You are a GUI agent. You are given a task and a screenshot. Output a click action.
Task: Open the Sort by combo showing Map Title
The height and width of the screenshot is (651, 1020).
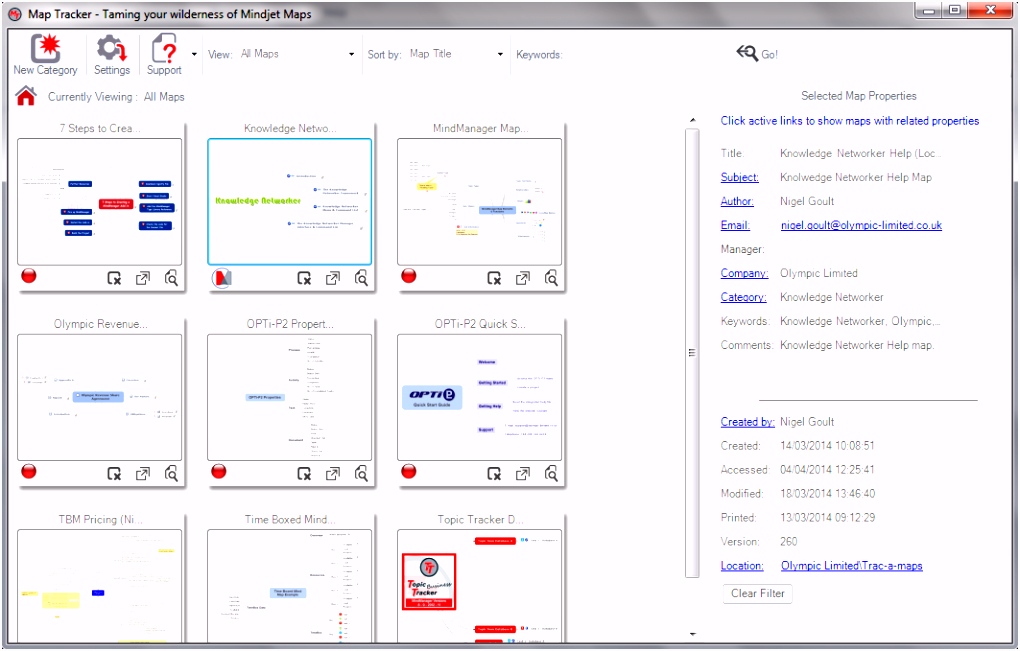pos(456,54)
